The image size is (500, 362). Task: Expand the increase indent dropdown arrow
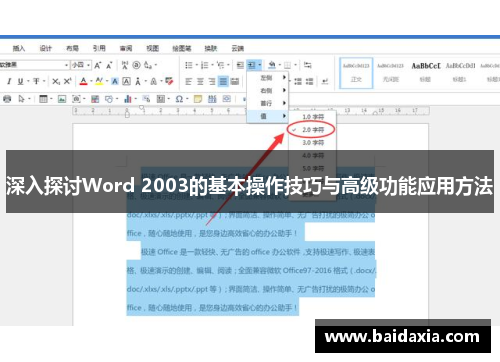point(259,65)
